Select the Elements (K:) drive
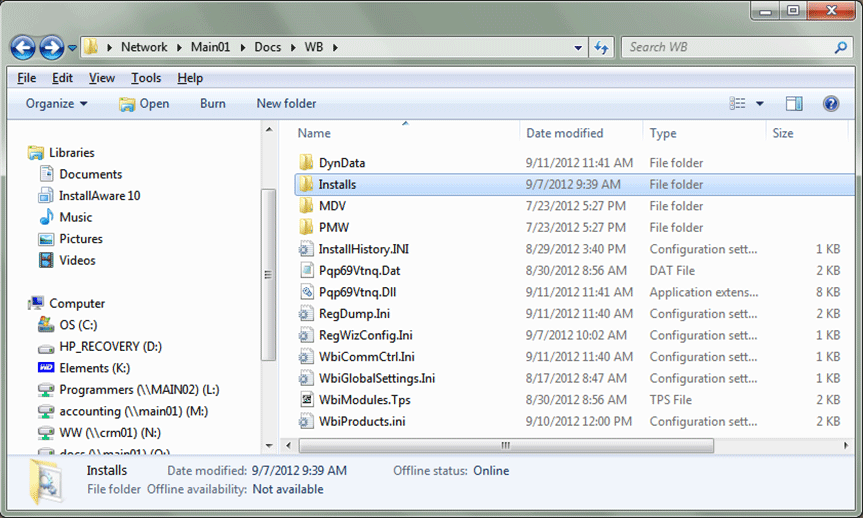 95,368
